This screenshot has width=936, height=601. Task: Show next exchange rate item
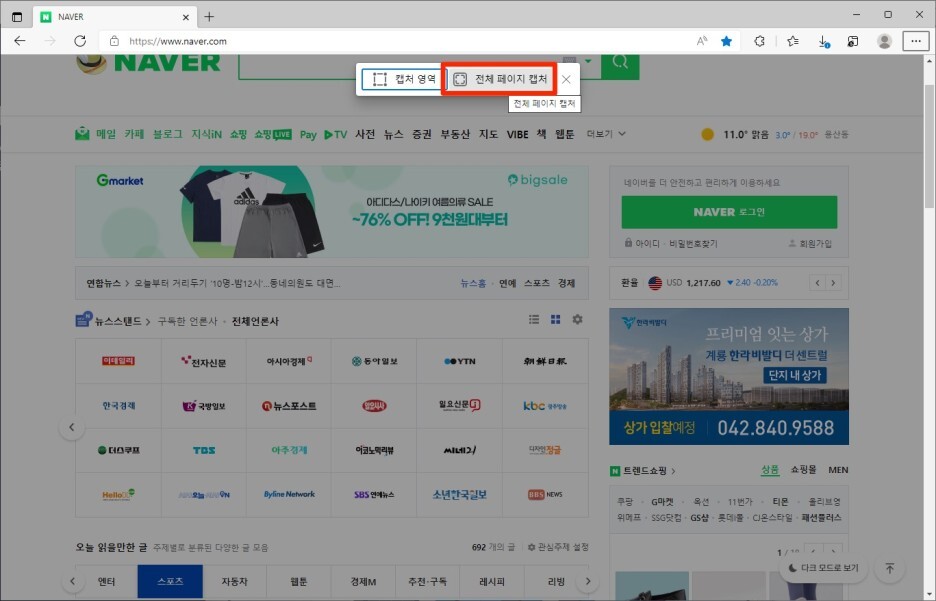833,283
